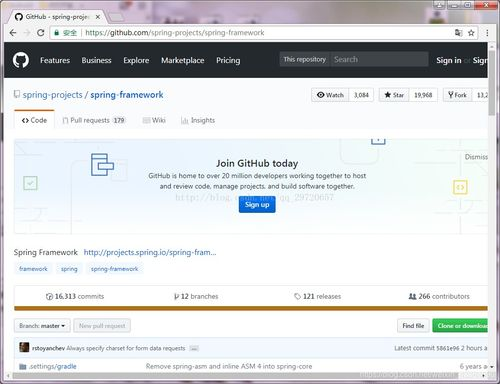
Task: Open Clone or download dropdown
Action: tap(460, 326)
